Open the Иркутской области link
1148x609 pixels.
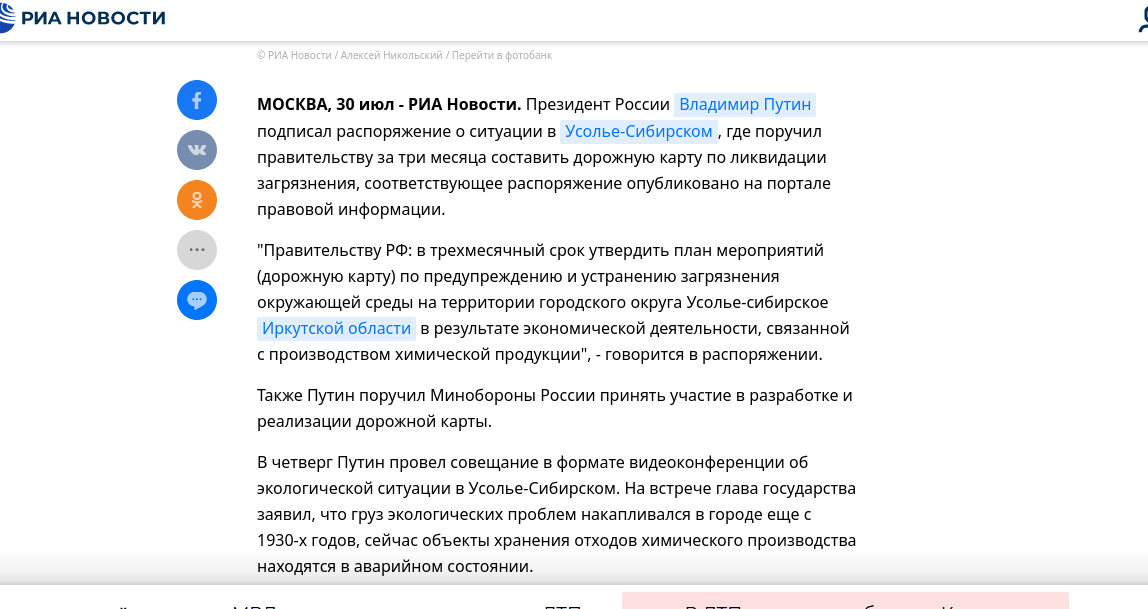tap(336, 329)
